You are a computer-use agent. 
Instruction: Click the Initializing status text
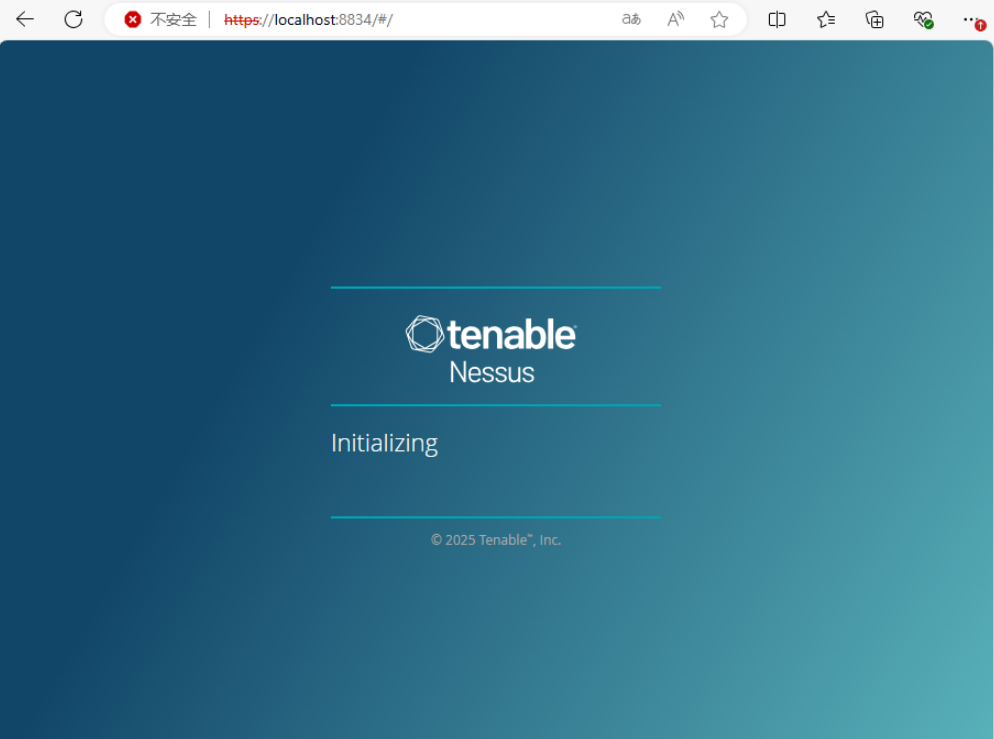pos(384,443)
